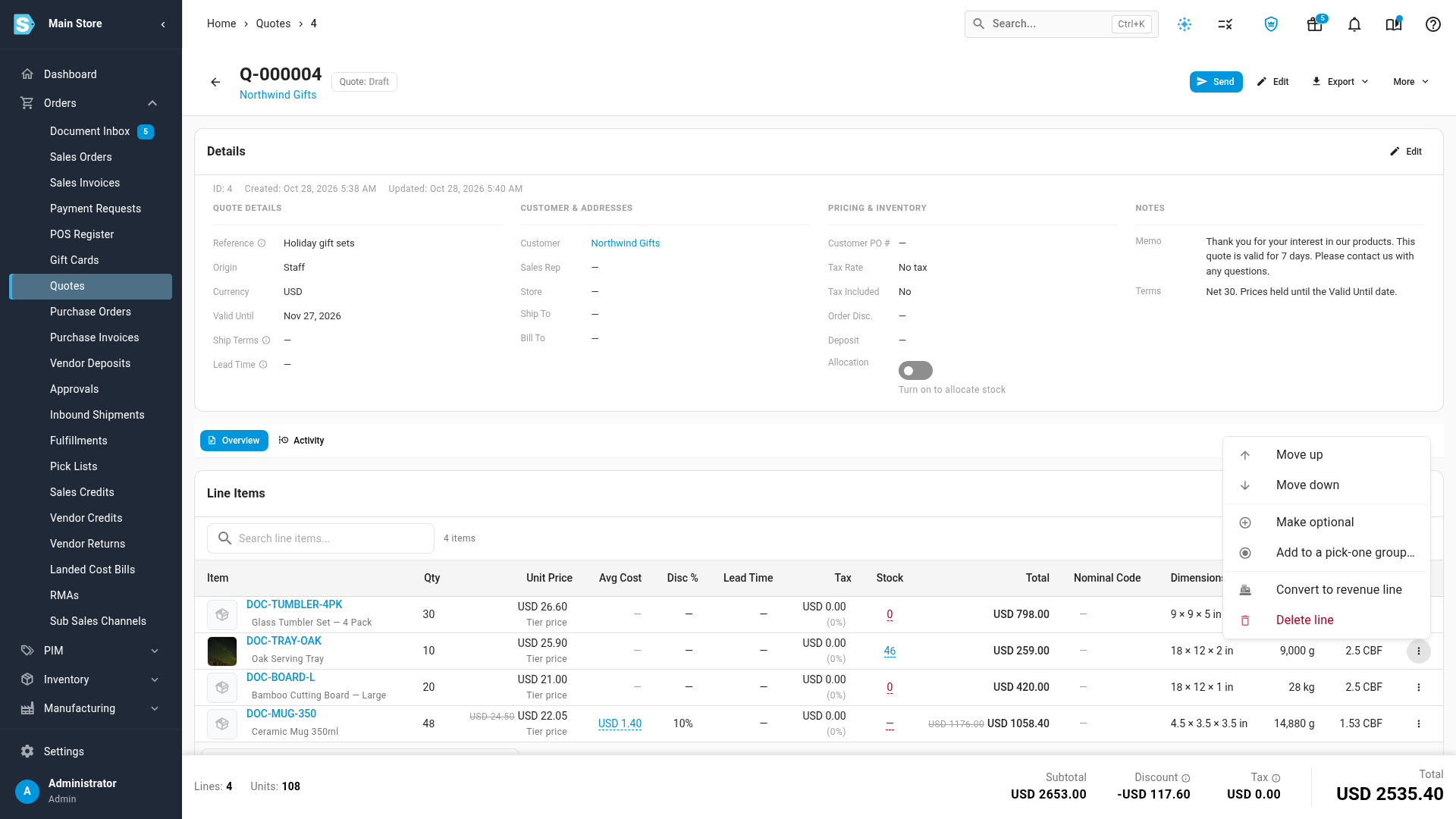Click the header Edit button
This screenshot has height=819, width=1456.
pos(1273,82)
